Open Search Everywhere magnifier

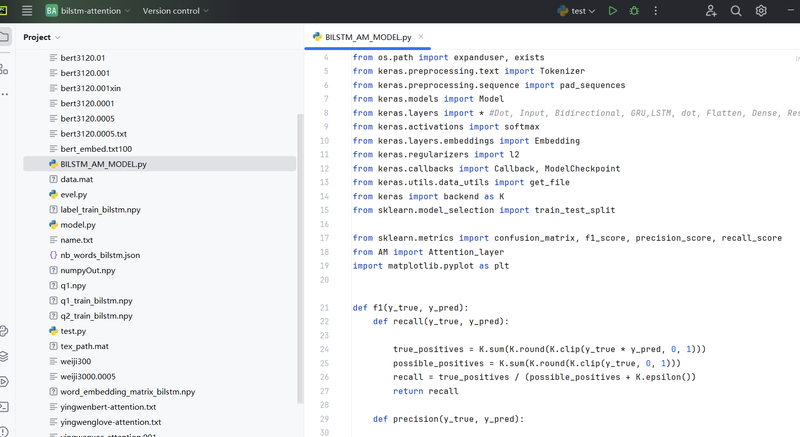(x=736, y=11)
